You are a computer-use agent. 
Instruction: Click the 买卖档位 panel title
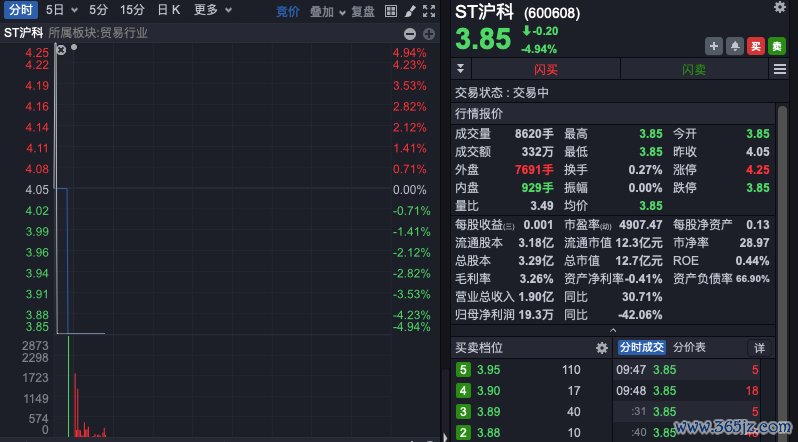tap(479, 348)
